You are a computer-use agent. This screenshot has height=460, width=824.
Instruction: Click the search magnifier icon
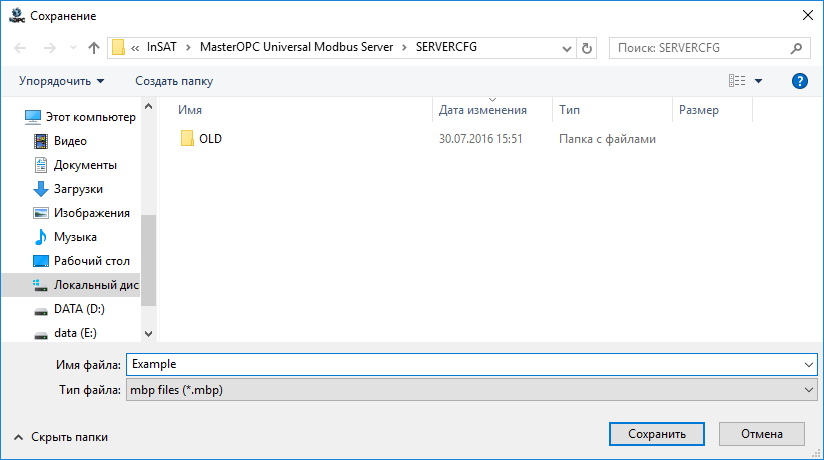(x=797, y=48)
